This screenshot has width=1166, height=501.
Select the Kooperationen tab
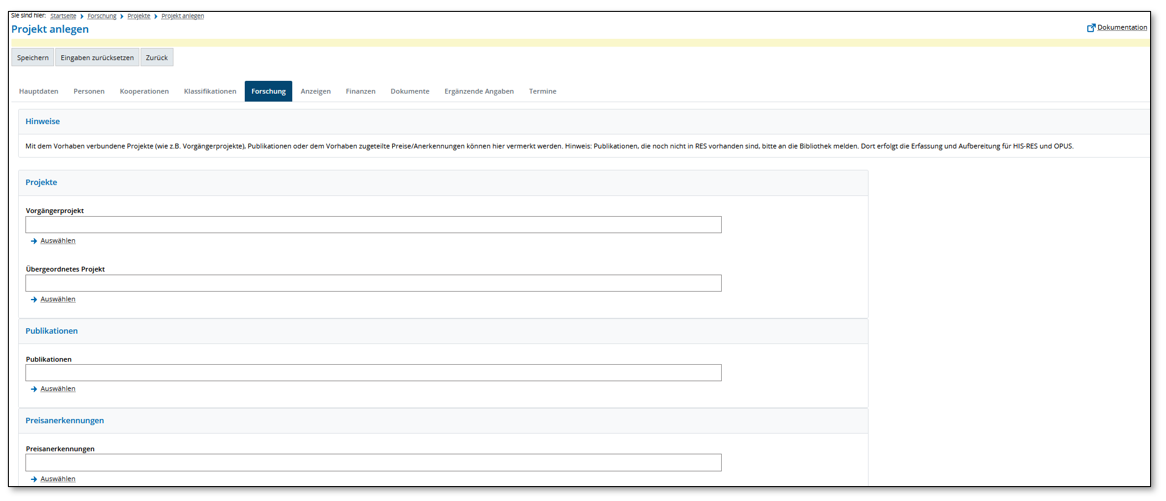point(144,92)
